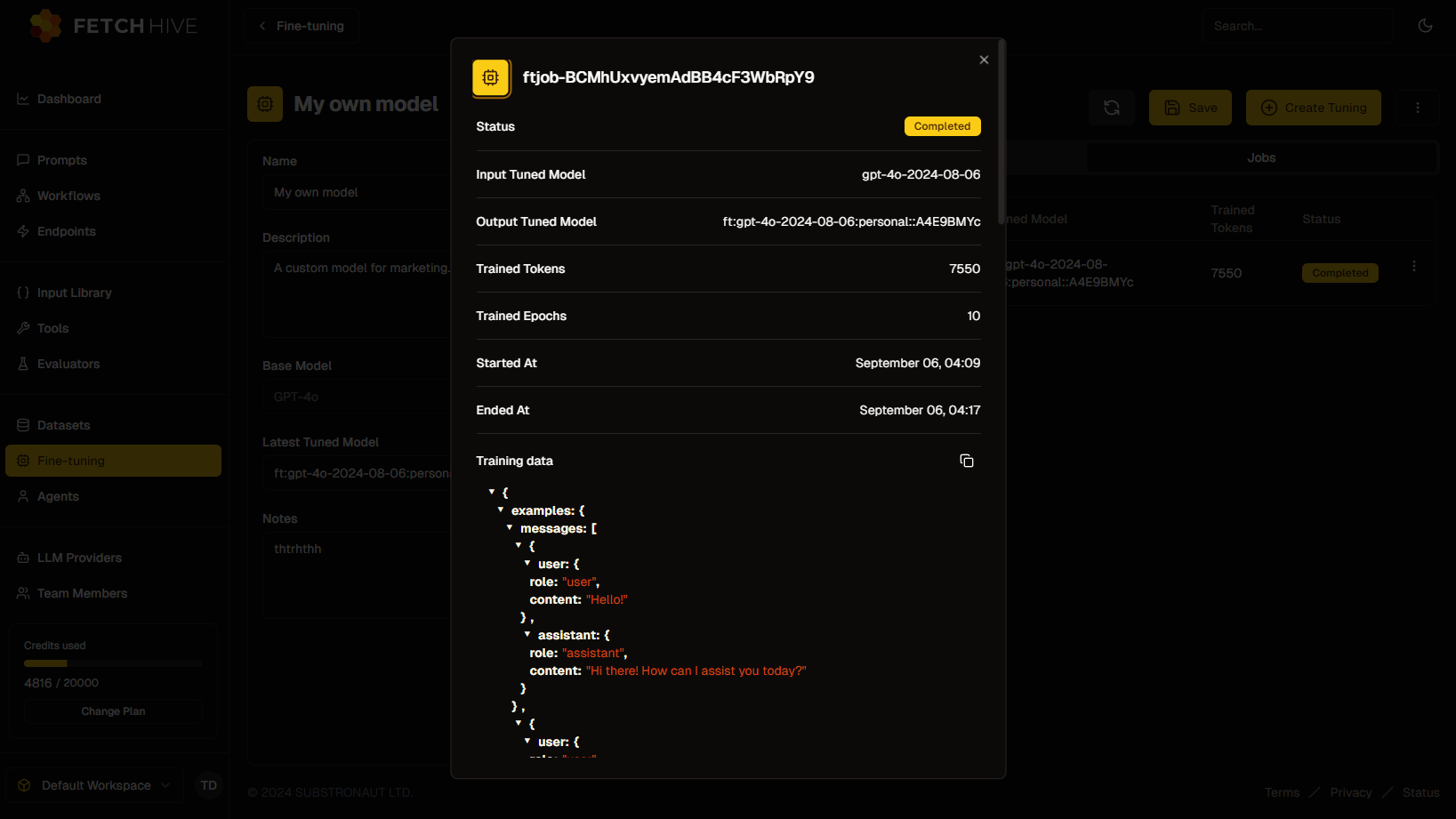The height and width of the screenshot is (819, 1456).
Task: Collapse the first message item brace node
Action: [519, 545]
